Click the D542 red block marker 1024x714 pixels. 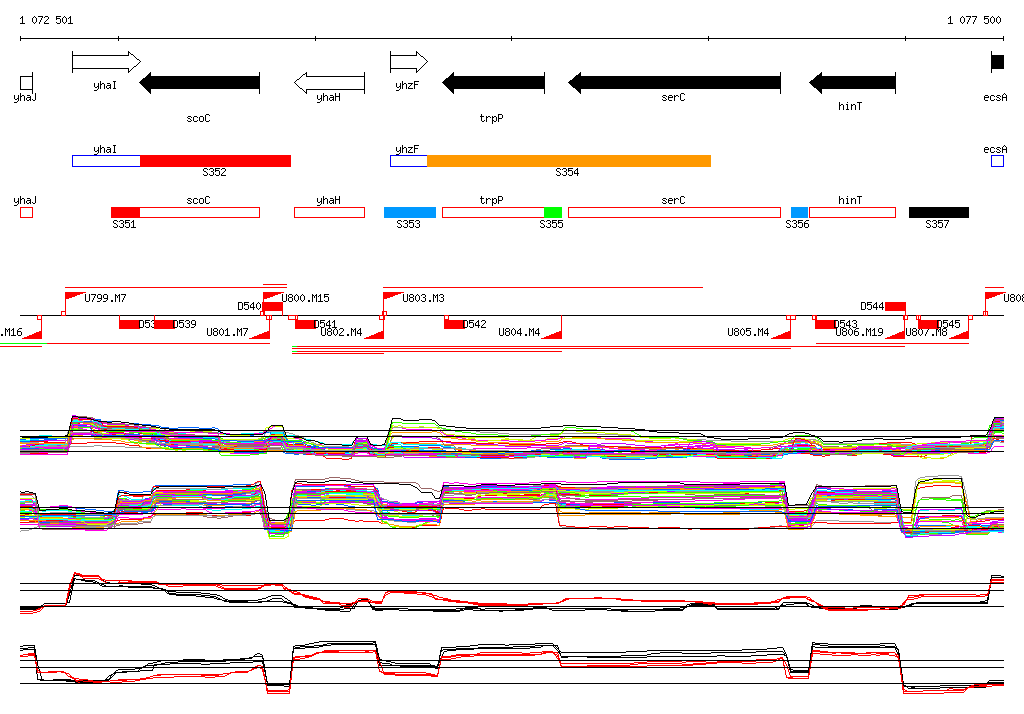click(455, 324)
